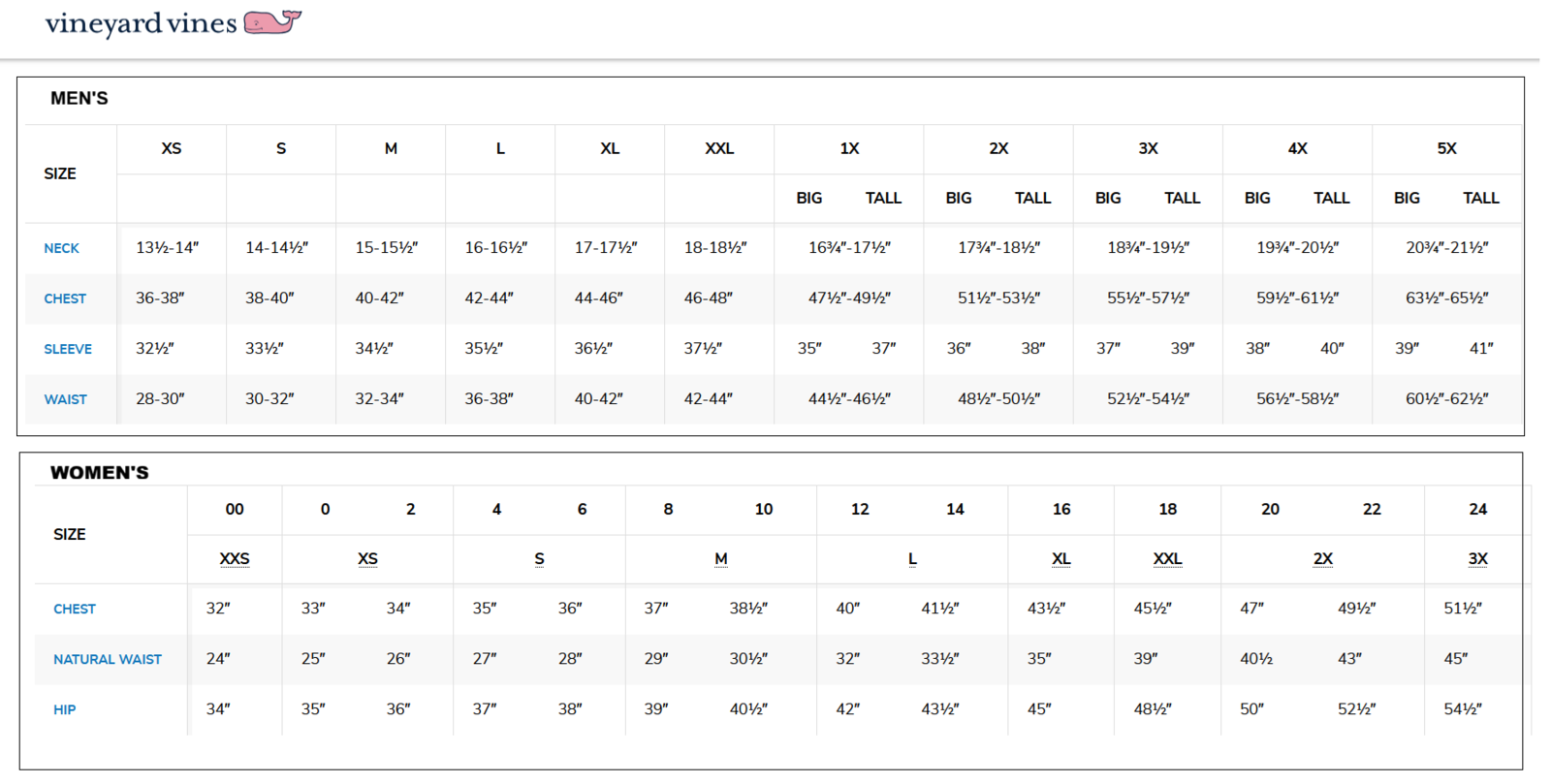Click the women's 3X size abbreviation

click(x=1477, y=559)
